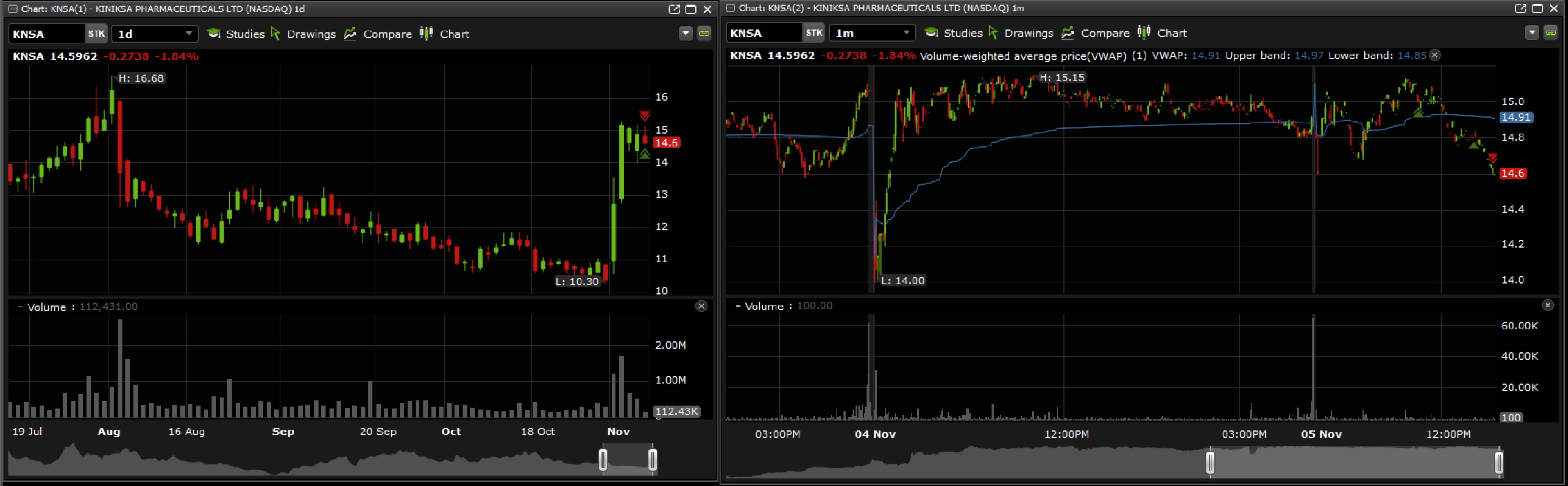Open window menu icon of KNSA(2) chart

[x=730, y=9]
